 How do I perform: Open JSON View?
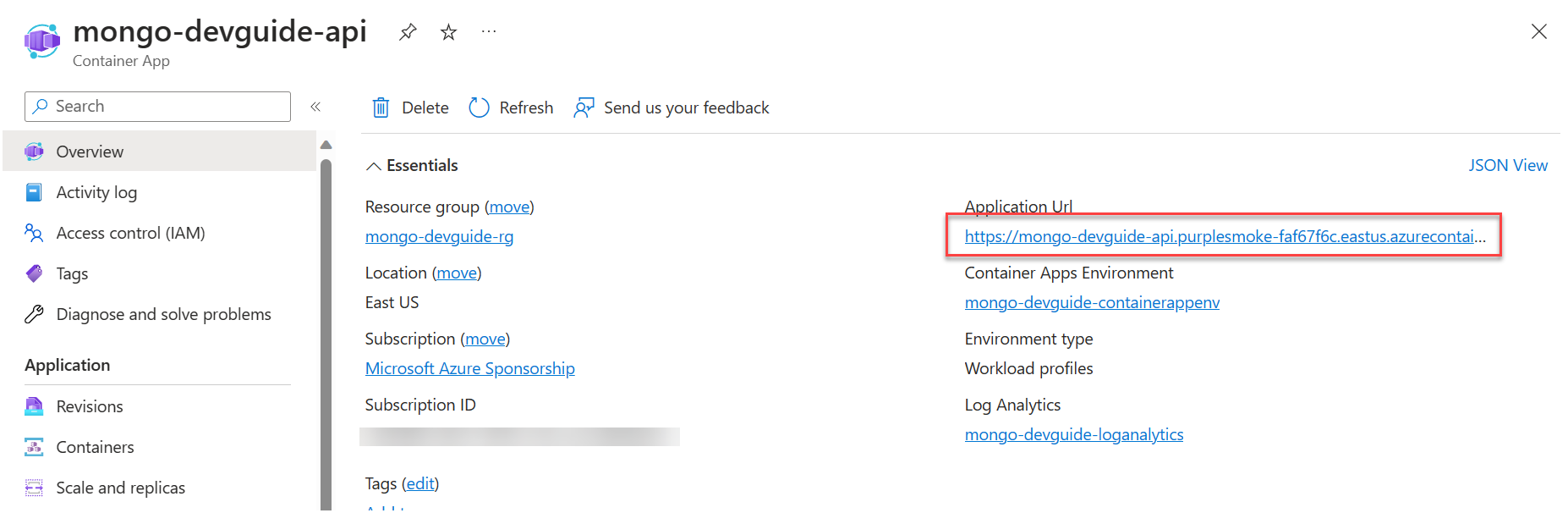[x=1508, y=165]
